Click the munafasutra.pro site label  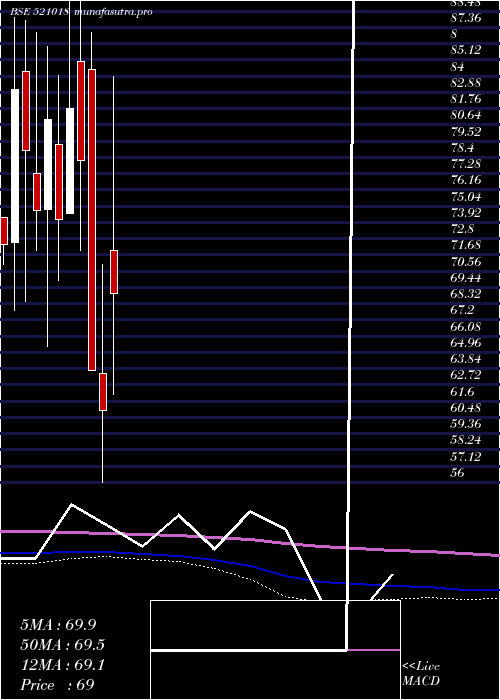[114, 12]
